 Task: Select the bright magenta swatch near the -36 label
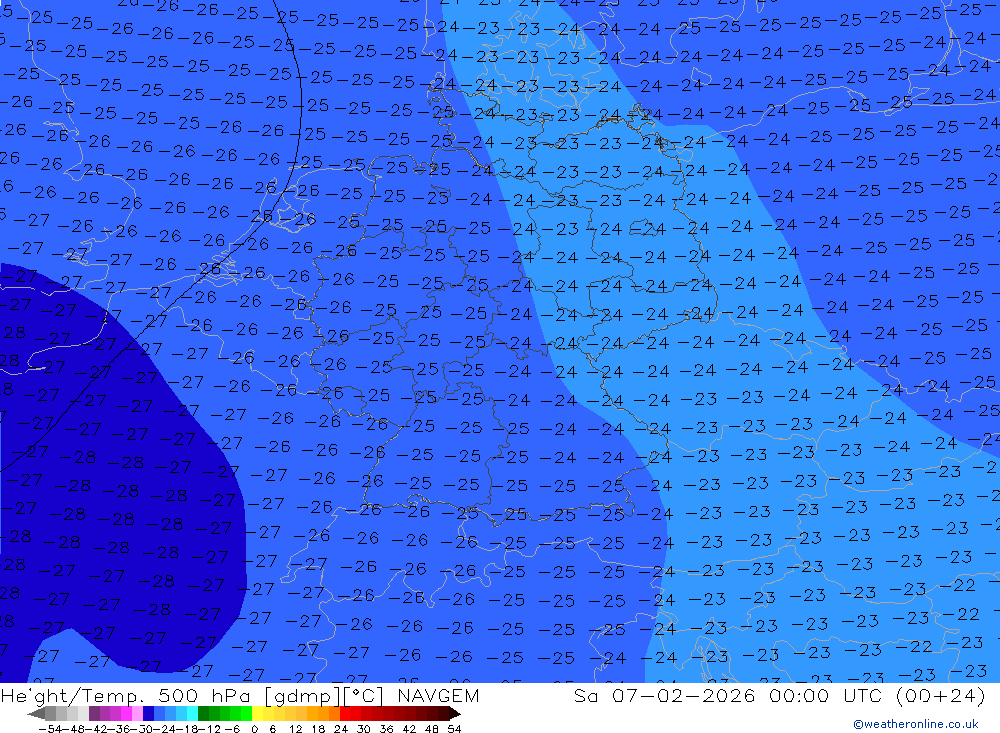click(126, 713)
